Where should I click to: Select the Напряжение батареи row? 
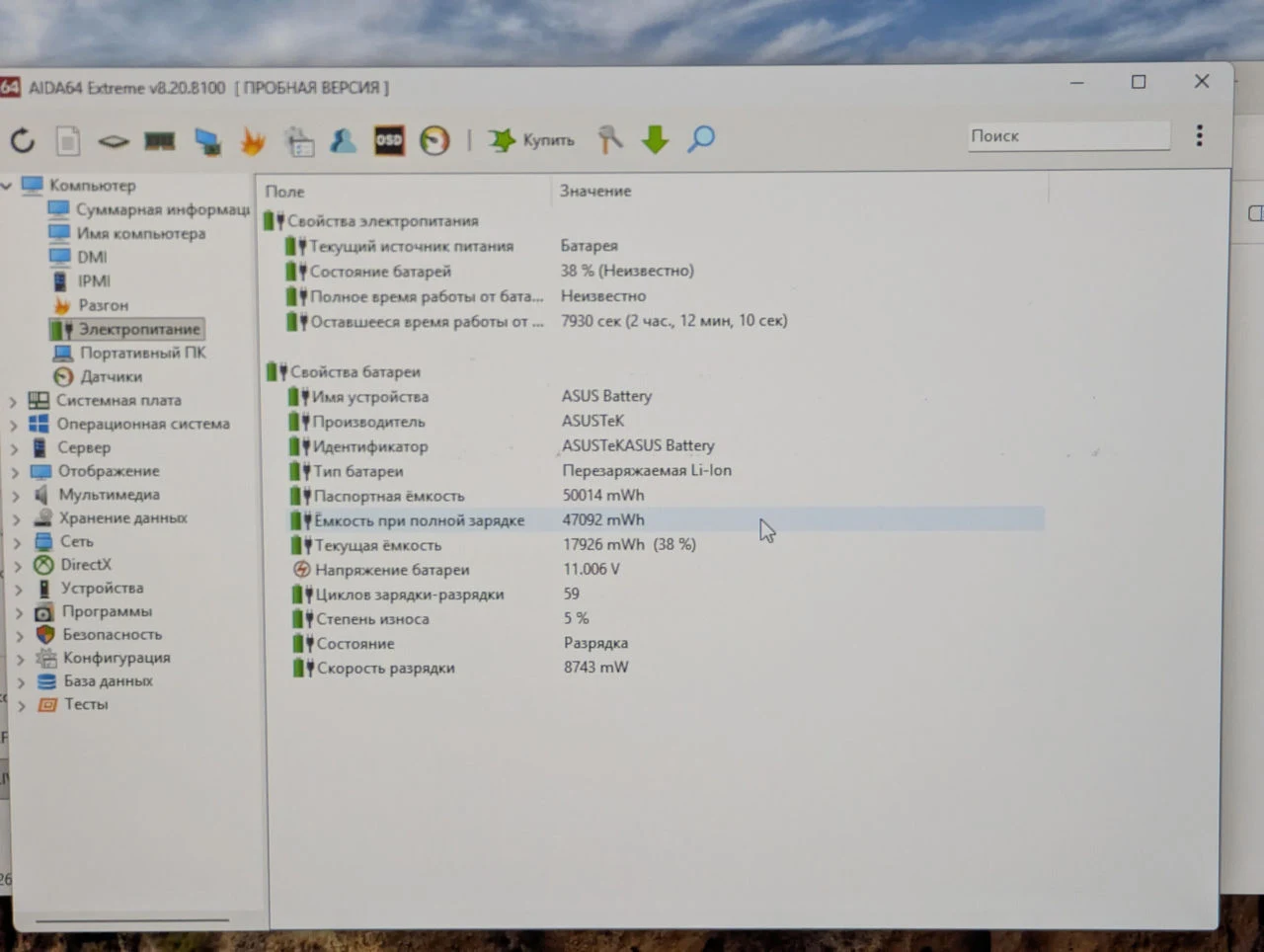point(667,570)
